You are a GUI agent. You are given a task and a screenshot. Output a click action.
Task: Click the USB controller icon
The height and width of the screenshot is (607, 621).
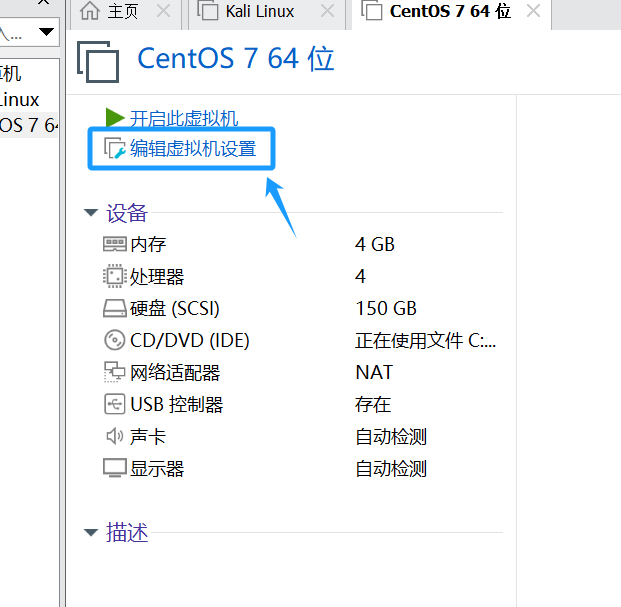click(x=115, y=405)
